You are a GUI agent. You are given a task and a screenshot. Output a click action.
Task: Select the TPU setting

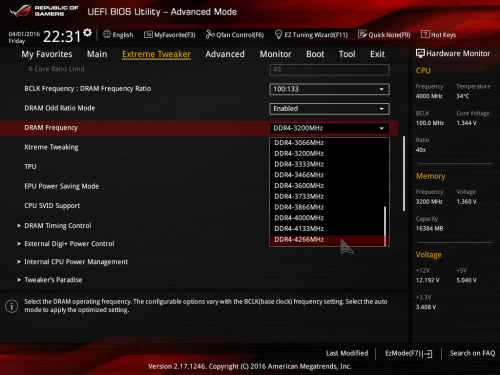click(30, 166)
